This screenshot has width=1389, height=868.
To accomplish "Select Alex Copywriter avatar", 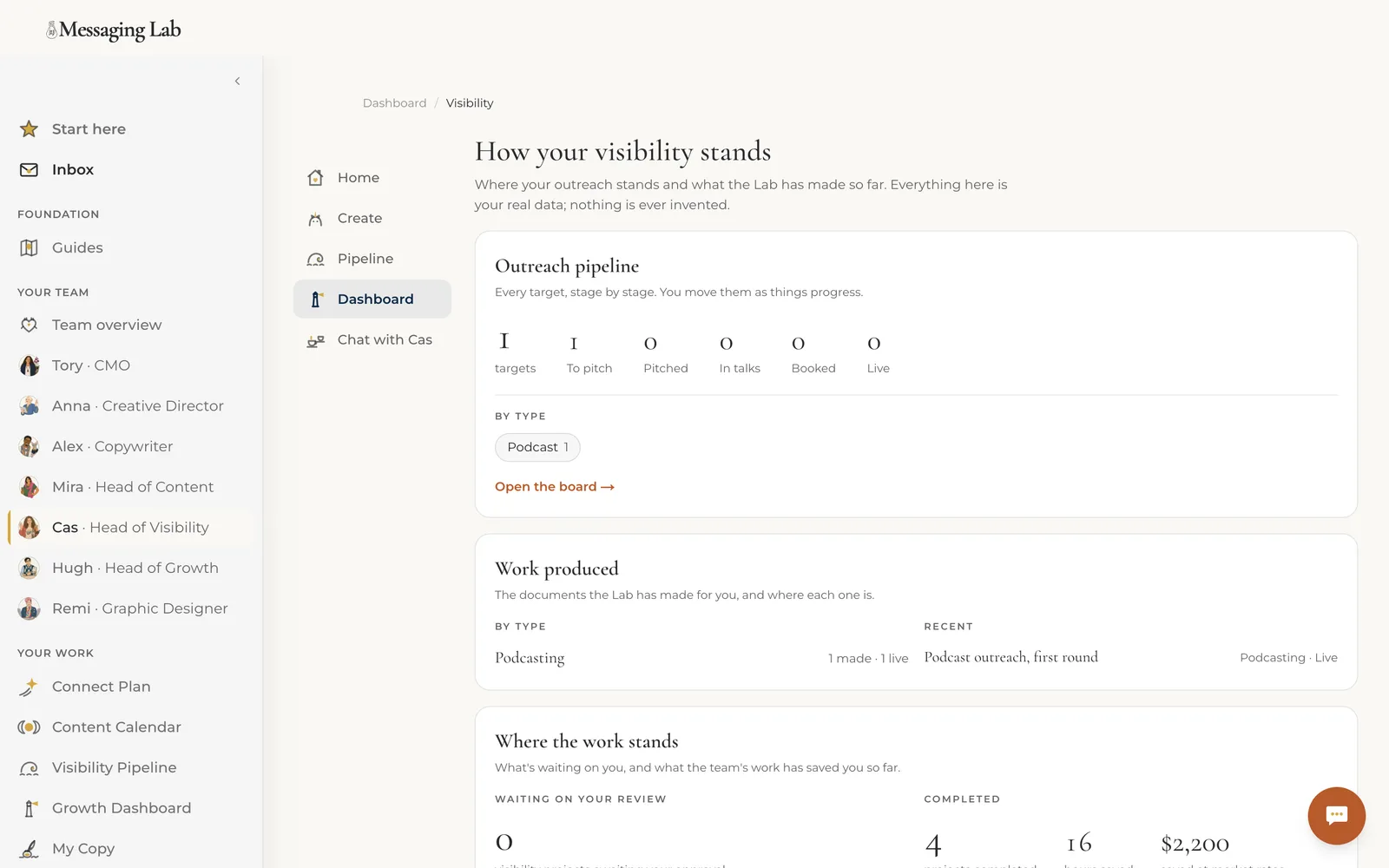I will pyautogui.click(x=29, y=446).
